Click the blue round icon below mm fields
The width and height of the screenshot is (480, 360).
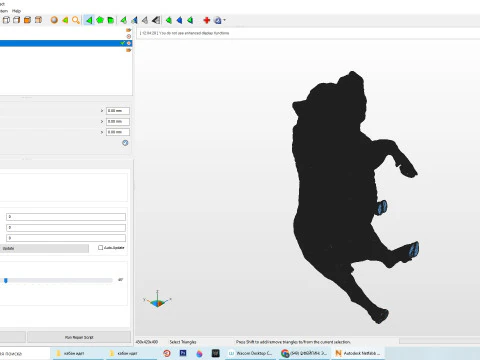(125, 143)
